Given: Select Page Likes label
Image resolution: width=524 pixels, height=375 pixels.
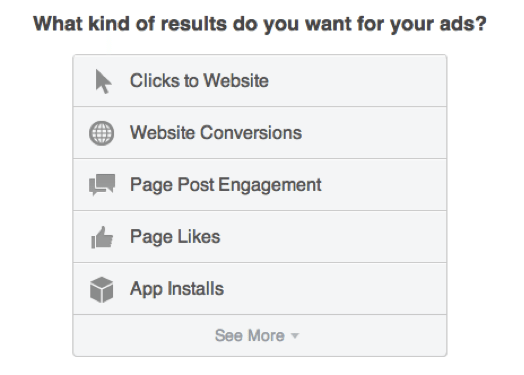Looking at the screenshot, I should coord(175,237).
